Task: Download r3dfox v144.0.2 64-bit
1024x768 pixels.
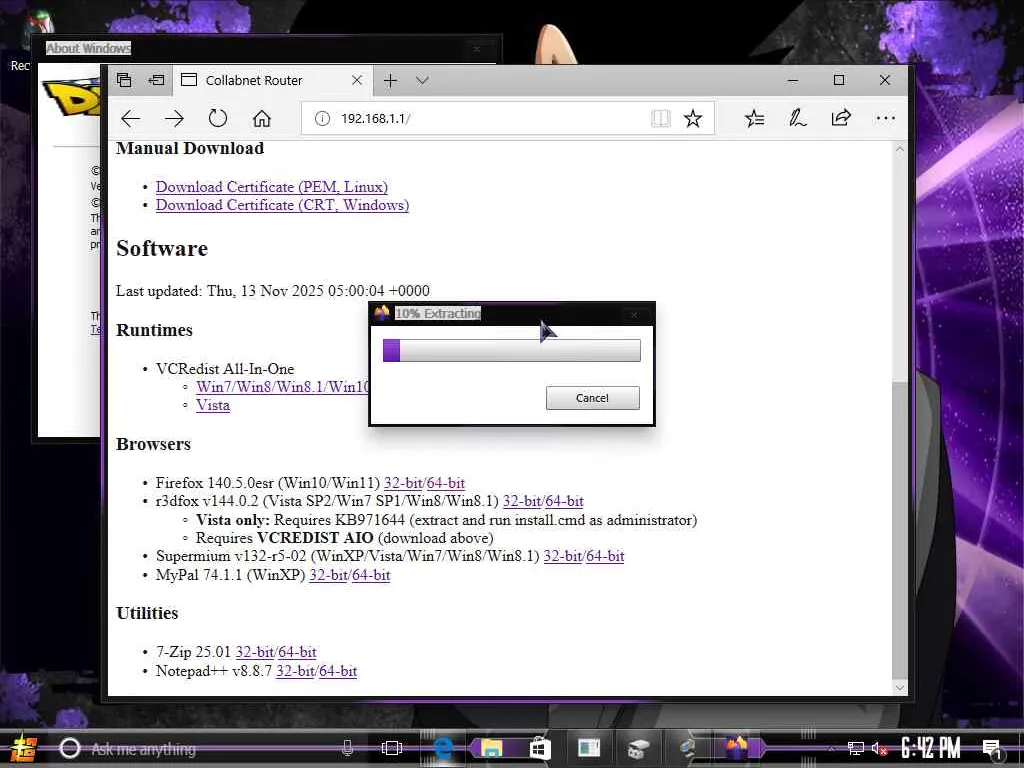Action: (564, 501)
